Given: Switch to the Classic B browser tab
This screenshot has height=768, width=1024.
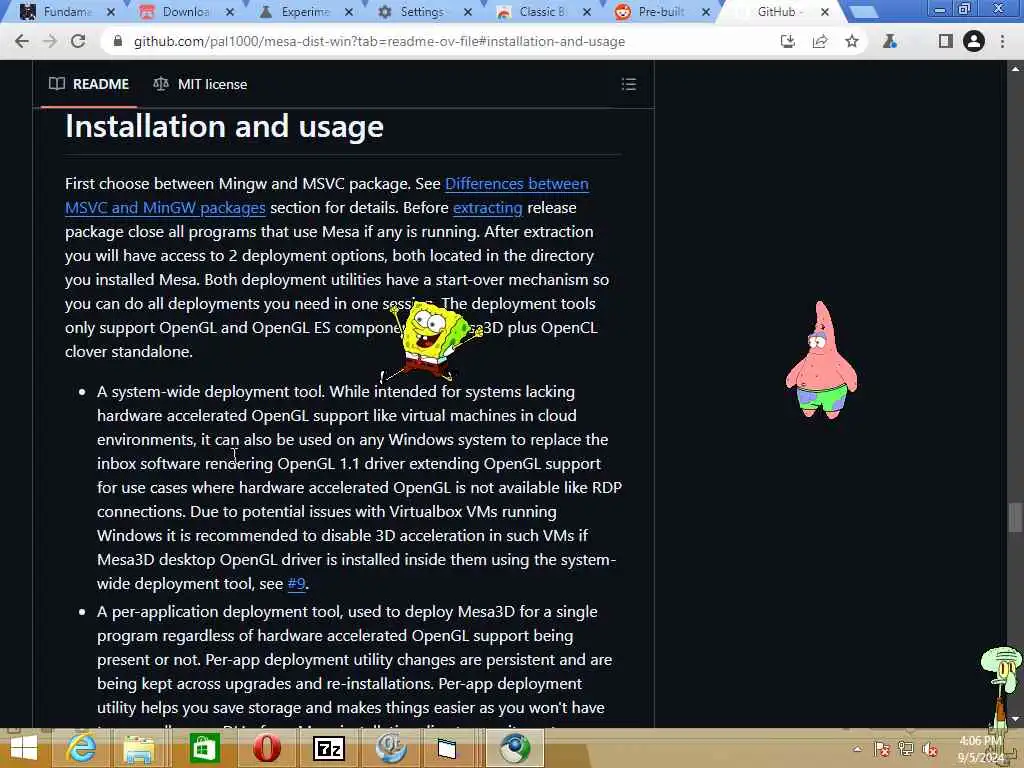Looking at the screenshot, I should (542, 12).
